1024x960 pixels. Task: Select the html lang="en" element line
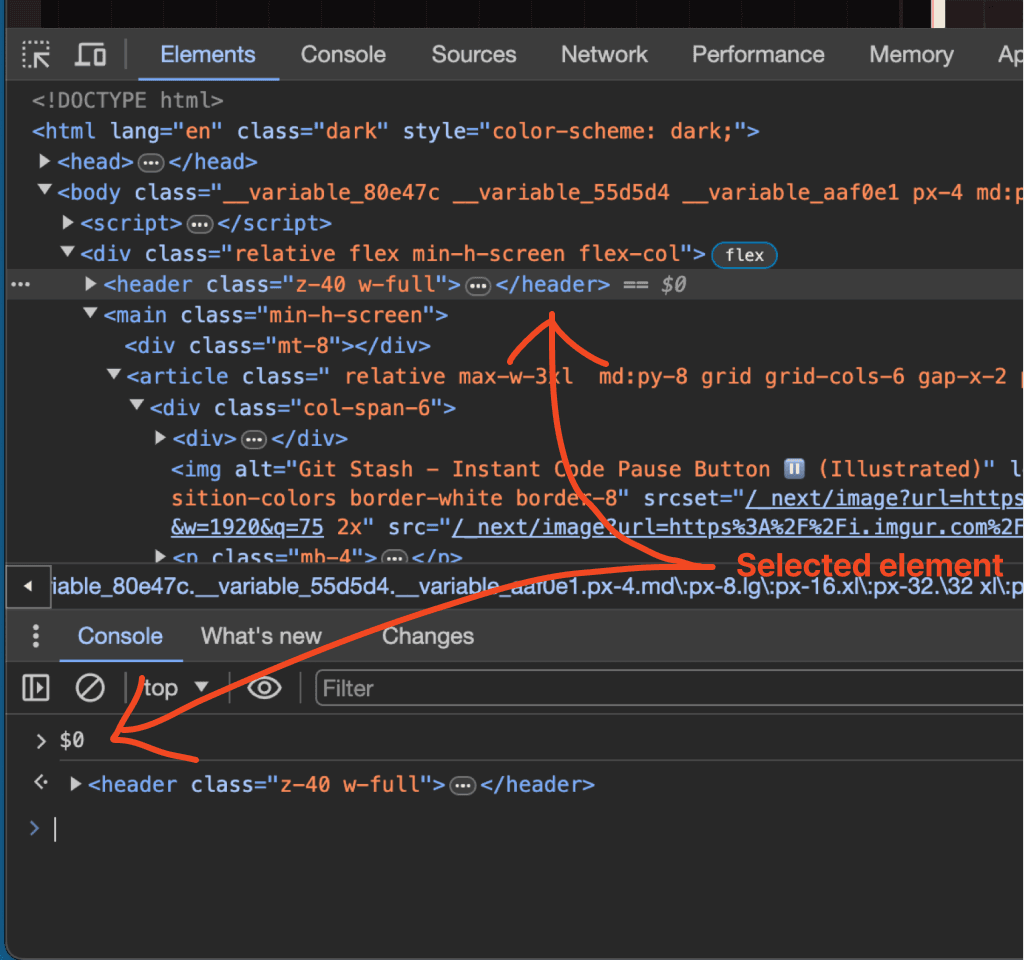[x=396, y=131]
